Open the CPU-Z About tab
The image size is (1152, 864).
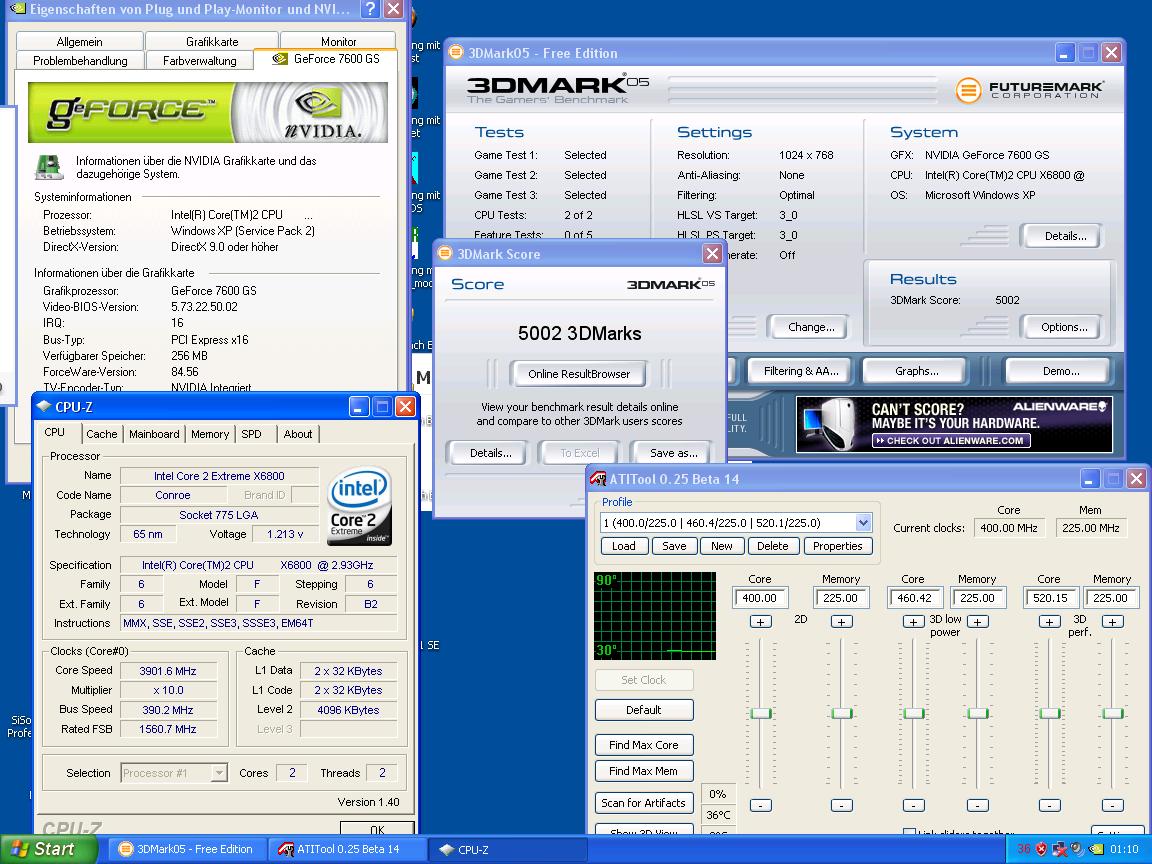298,433
